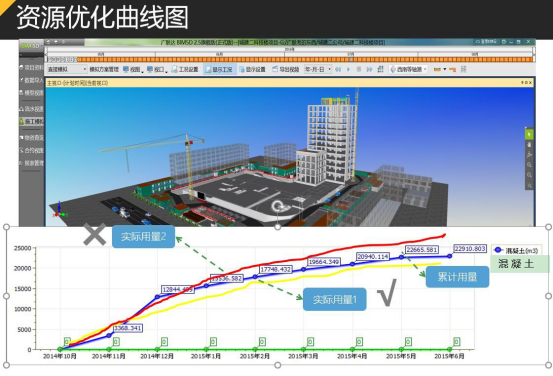Click the 17748.432 data label
This screenshot has width=553, height=376.
(x=276, y=269)
